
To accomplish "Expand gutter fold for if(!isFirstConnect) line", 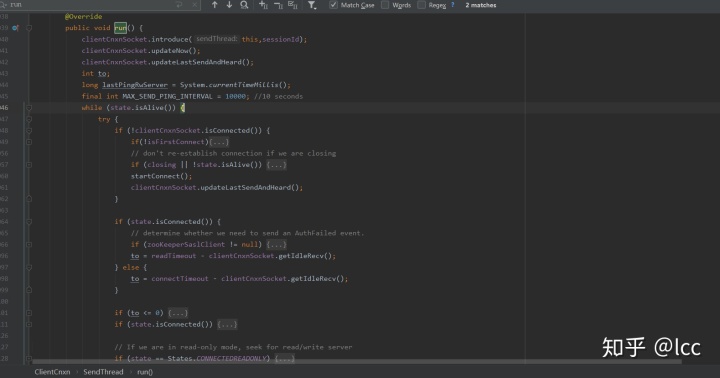I will (29, 142).
